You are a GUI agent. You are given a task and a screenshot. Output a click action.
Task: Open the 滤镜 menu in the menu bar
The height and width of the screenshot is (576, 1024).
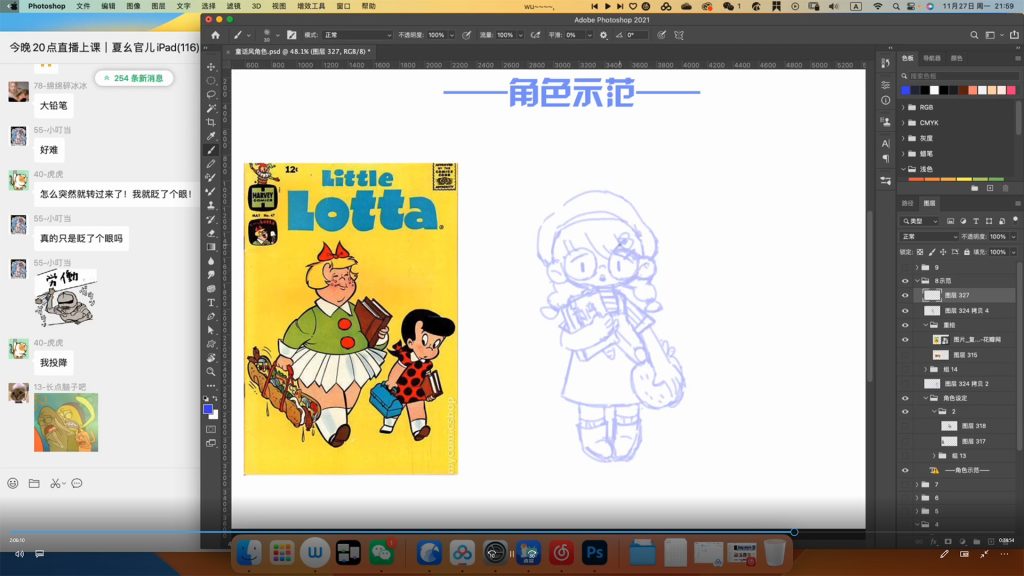[x=233, y=6]
